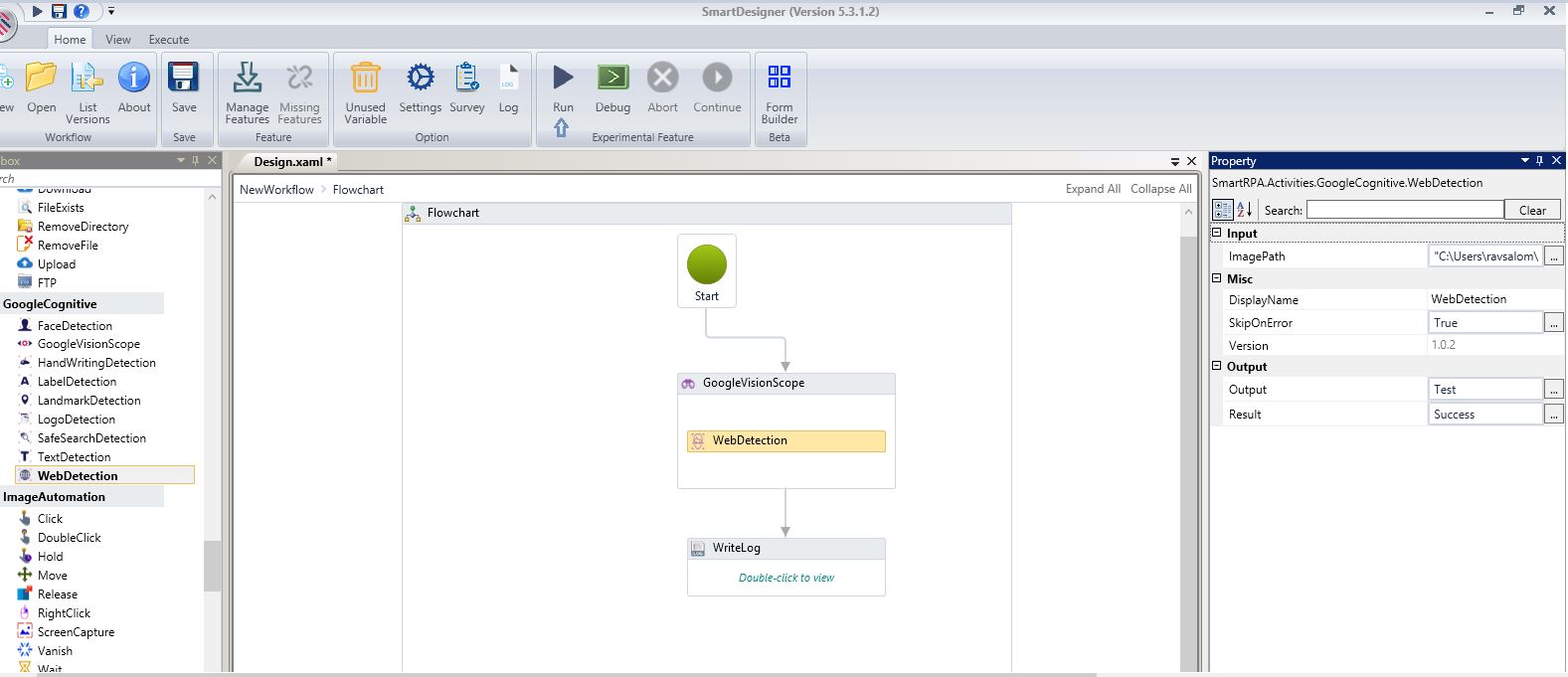Viewport: 1568px width, 677px height.
Task: Click Expand All in the designer
Action: pos(1092,189)
